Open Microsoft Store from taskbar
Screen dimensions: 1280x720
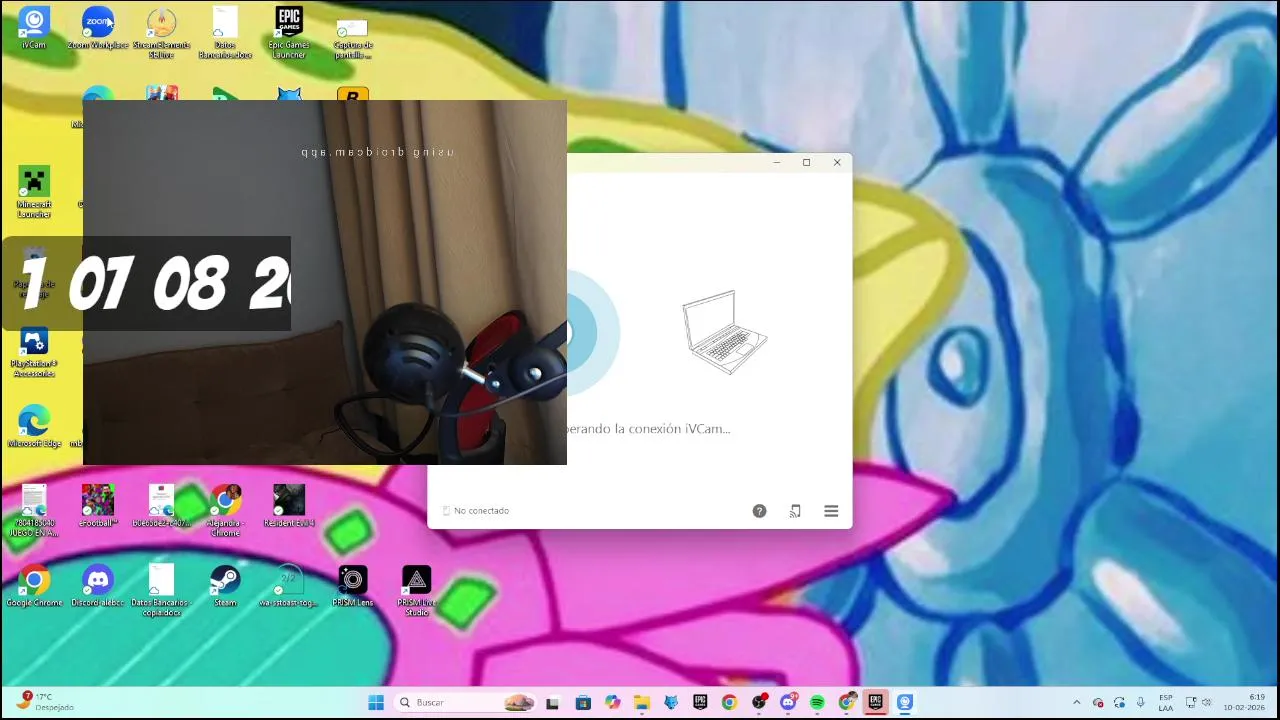click(583, 703)
